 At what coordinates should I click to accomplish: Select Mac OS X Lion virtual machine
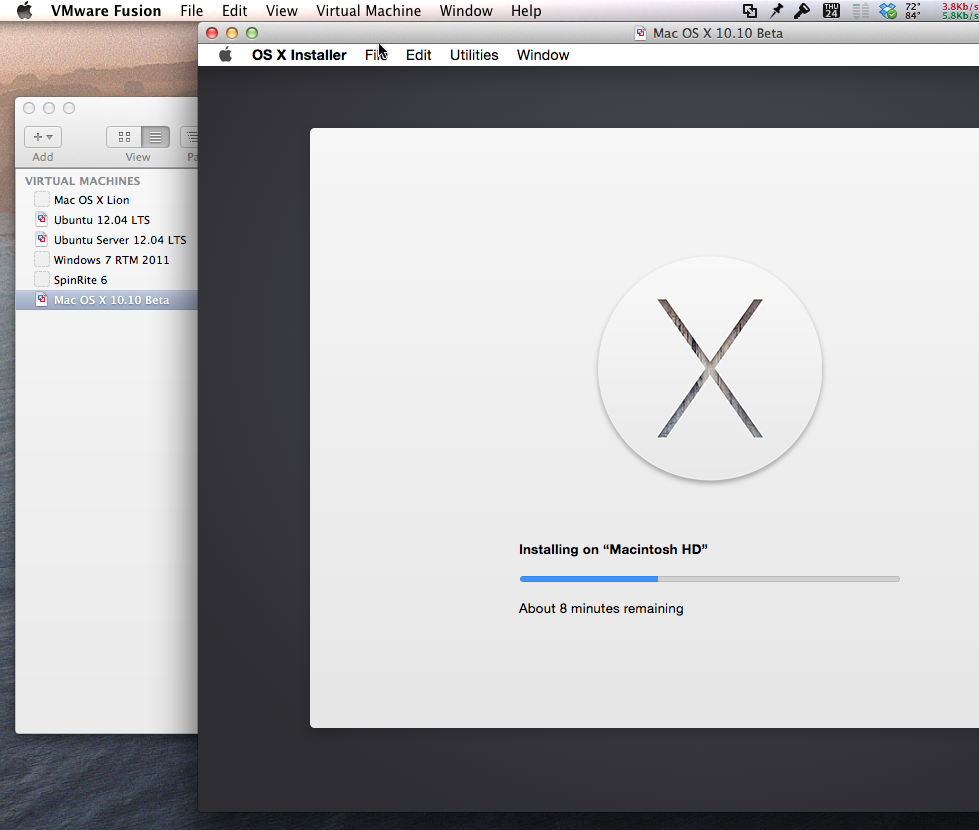coord(106,200)
